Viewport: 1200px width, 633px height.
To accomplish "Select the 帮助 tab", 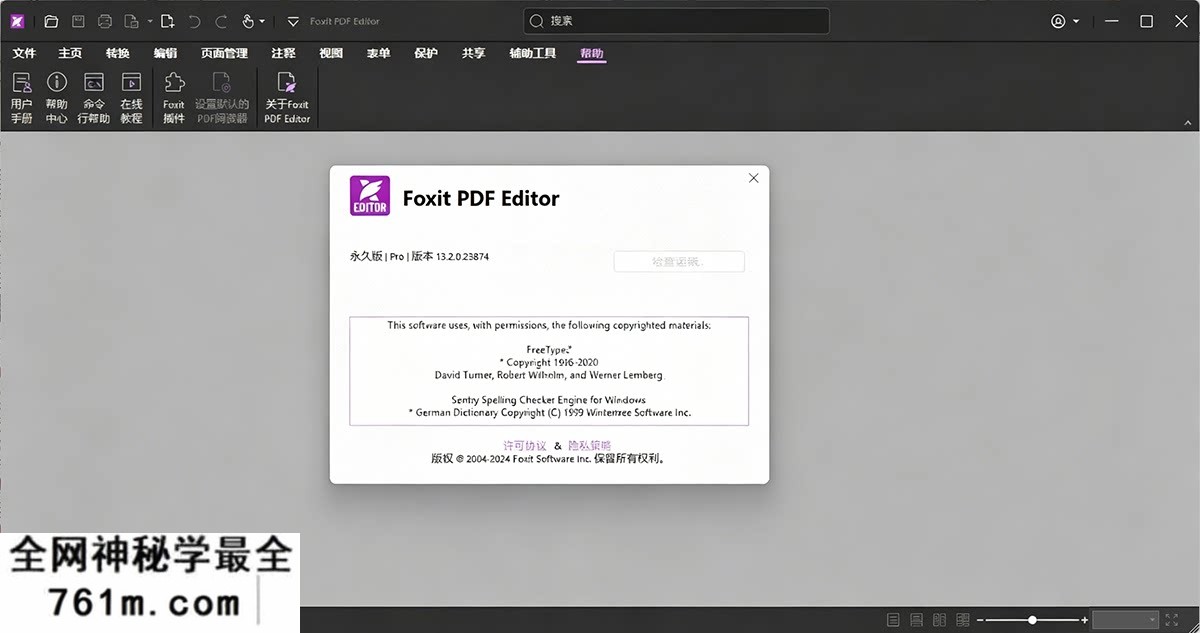I will [591, 53].
